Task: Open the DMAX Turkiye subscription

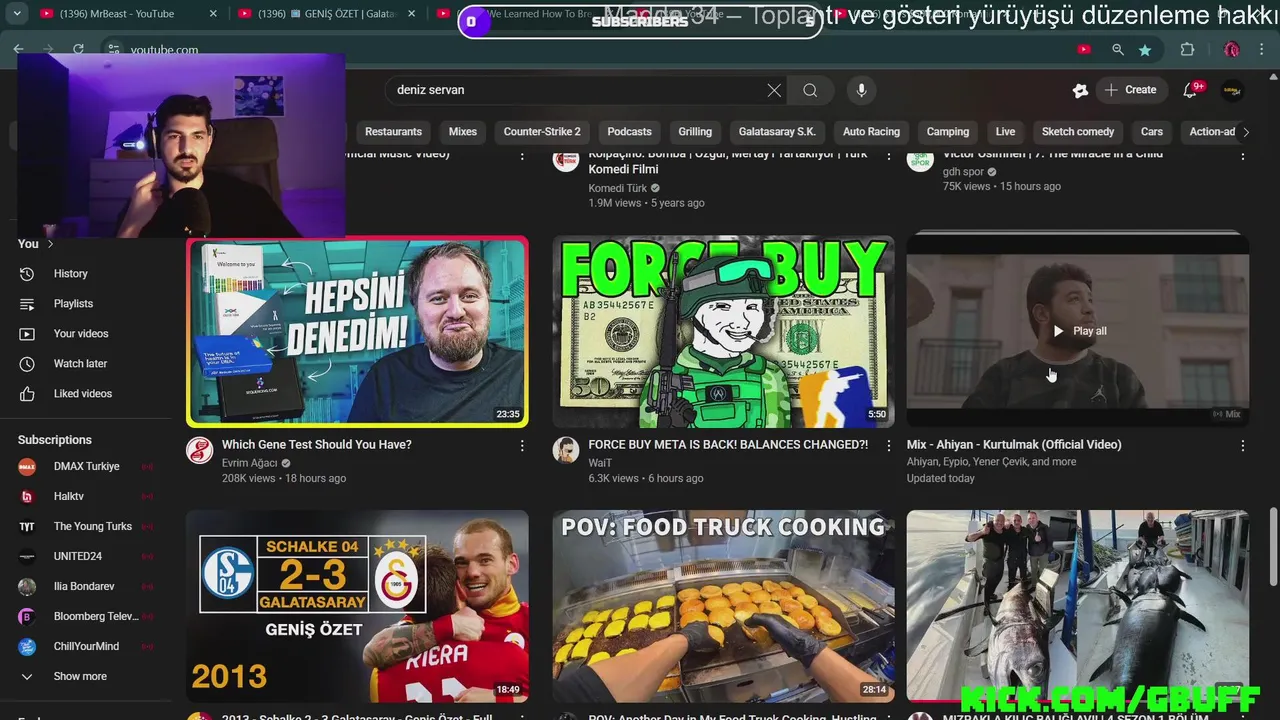Action: click(x=86, y=466)
